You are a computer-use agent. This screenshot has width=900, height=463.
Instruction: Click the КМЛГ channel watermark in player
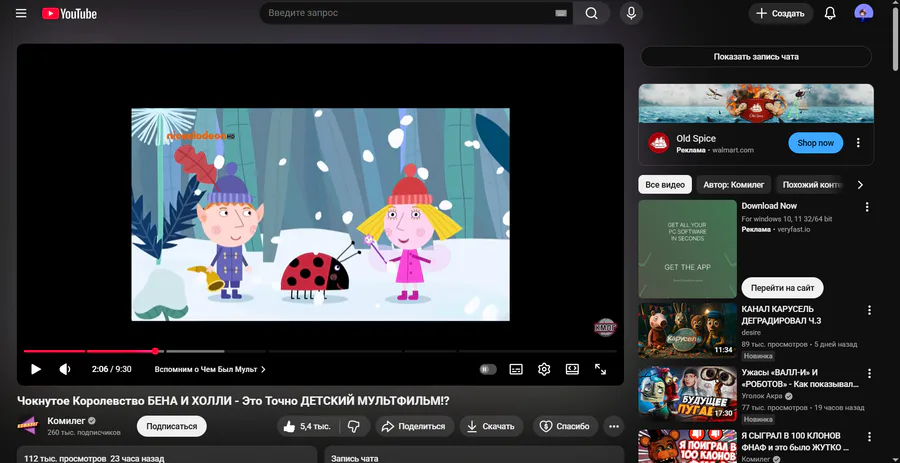point(604,327)
